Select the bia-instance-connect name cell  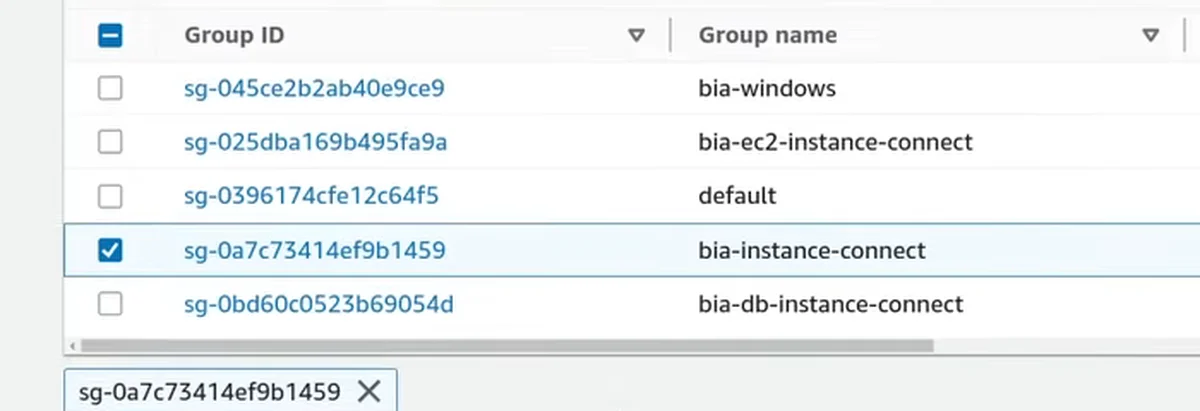[x=812, y=250]
